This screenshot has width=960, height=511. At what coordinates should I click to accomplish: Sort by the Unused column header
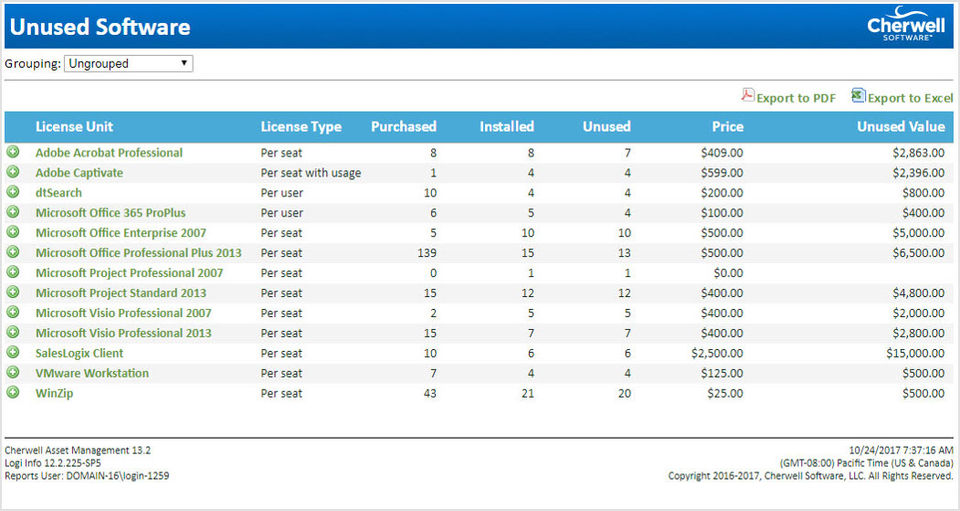[x=606, y=127]
